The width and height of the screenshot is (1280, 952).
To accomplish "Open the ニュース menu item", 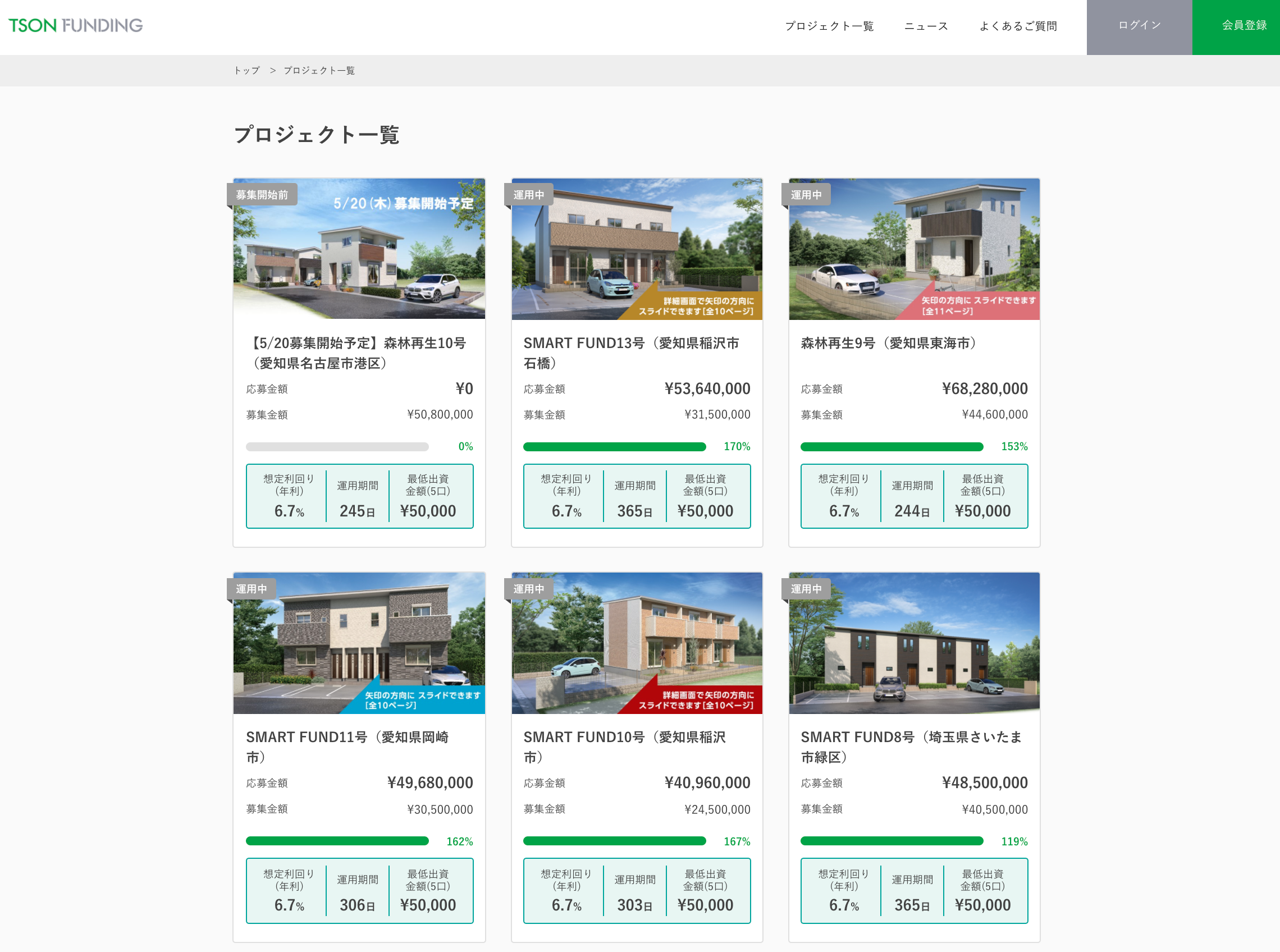I will 926,26.
